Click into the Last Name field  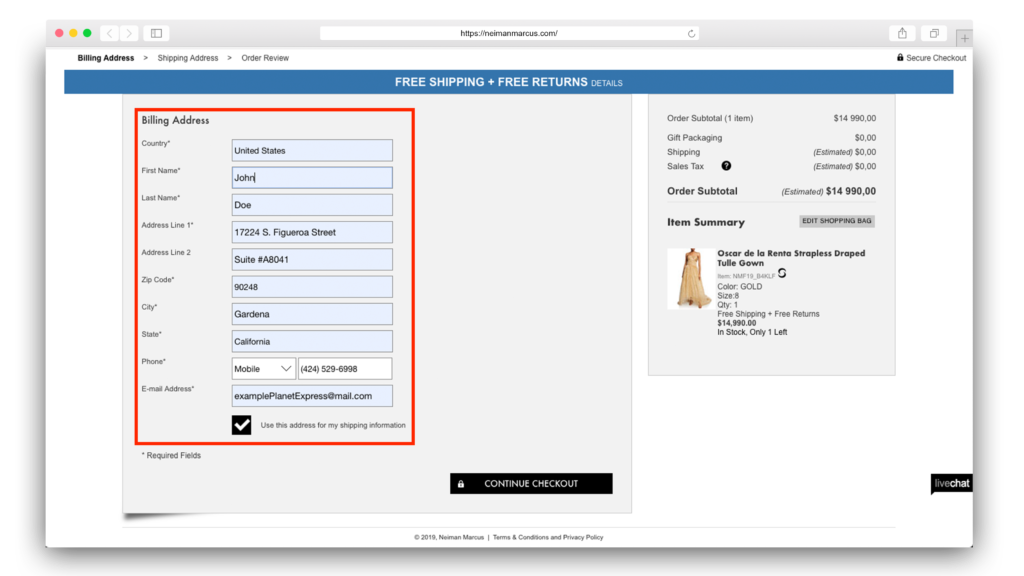click(x=312, y=205)
